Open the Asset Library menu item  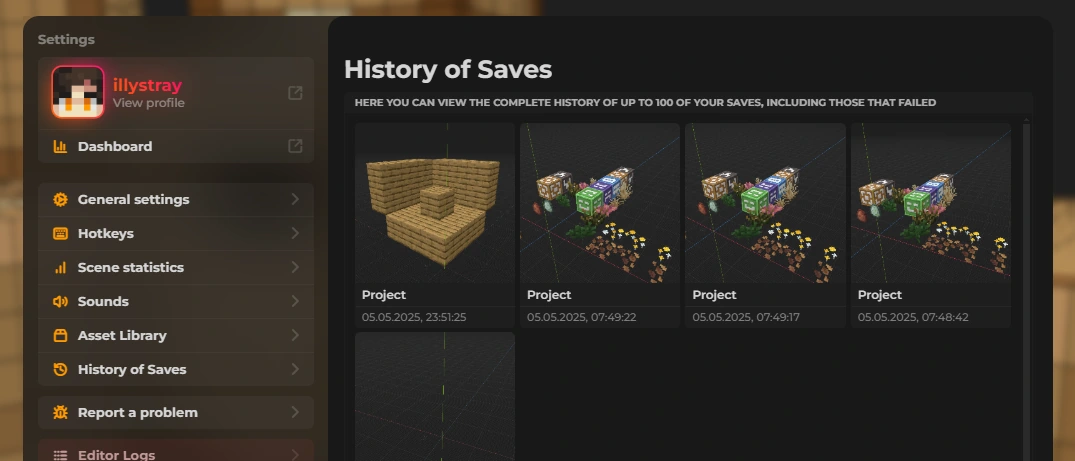176,335
